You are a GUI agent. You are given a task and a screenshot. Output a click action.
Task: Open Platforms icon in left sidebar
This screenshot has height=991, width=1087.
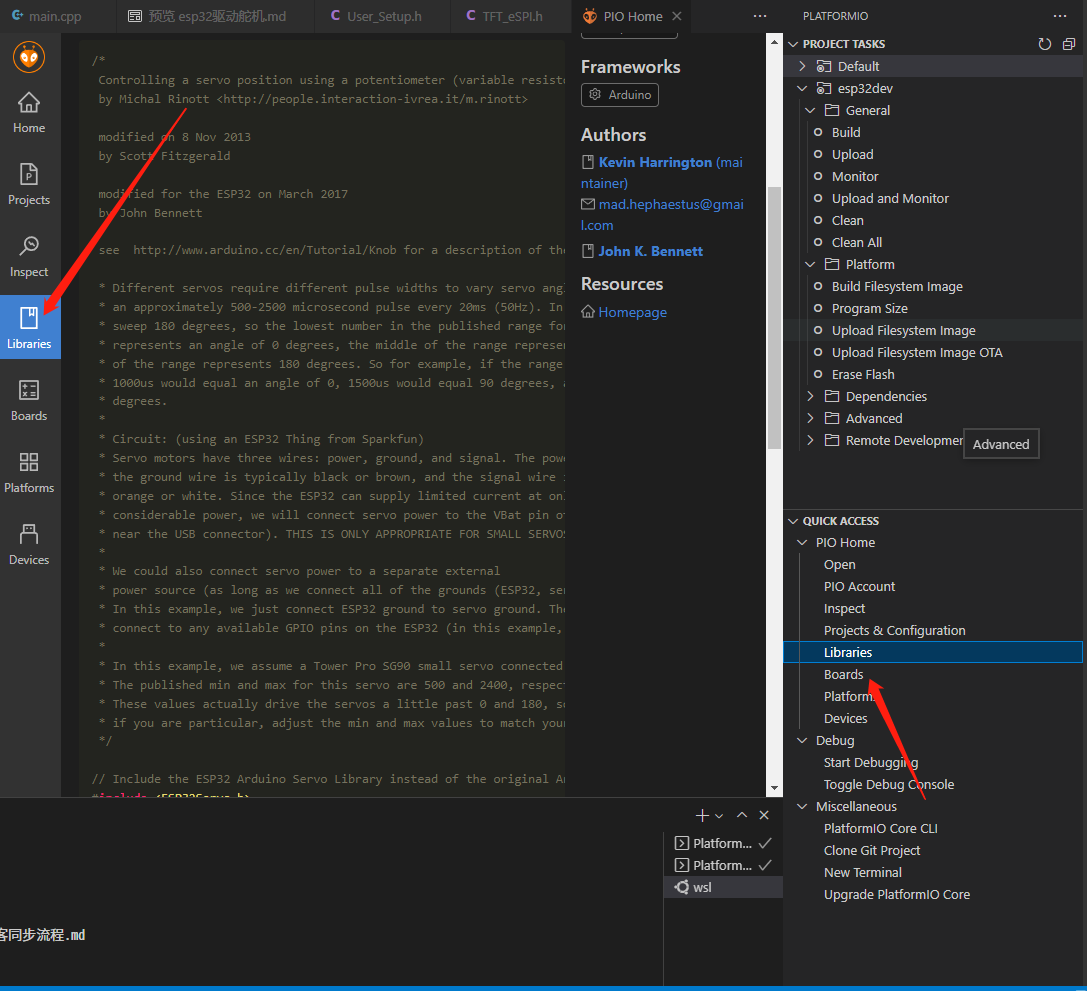[x=29, y=470]
